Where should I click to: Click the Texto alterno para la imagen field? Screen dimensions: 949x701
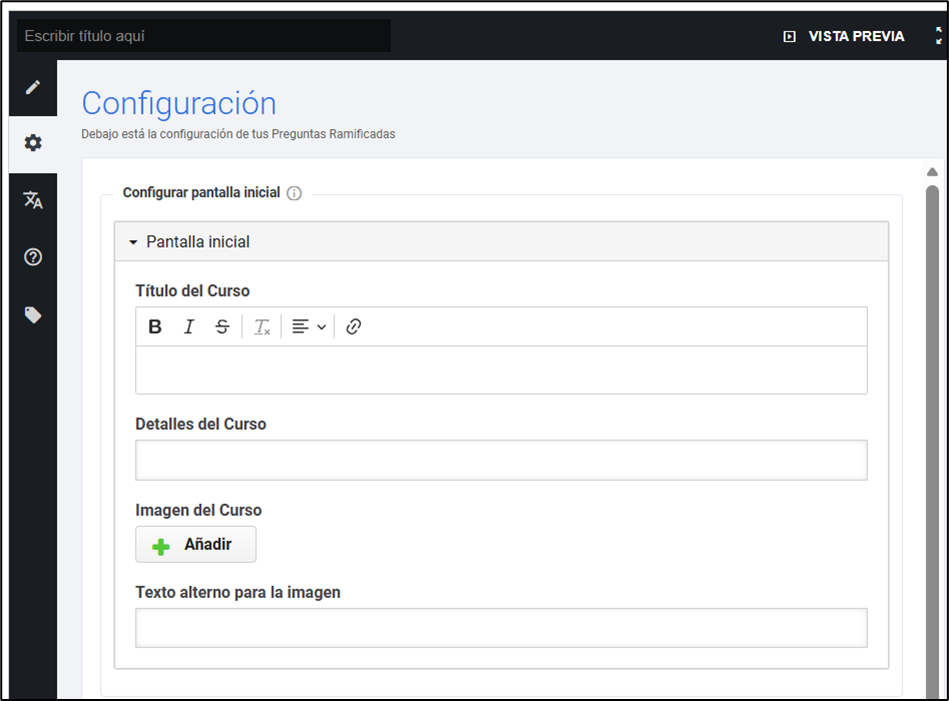tap(501, 628)
